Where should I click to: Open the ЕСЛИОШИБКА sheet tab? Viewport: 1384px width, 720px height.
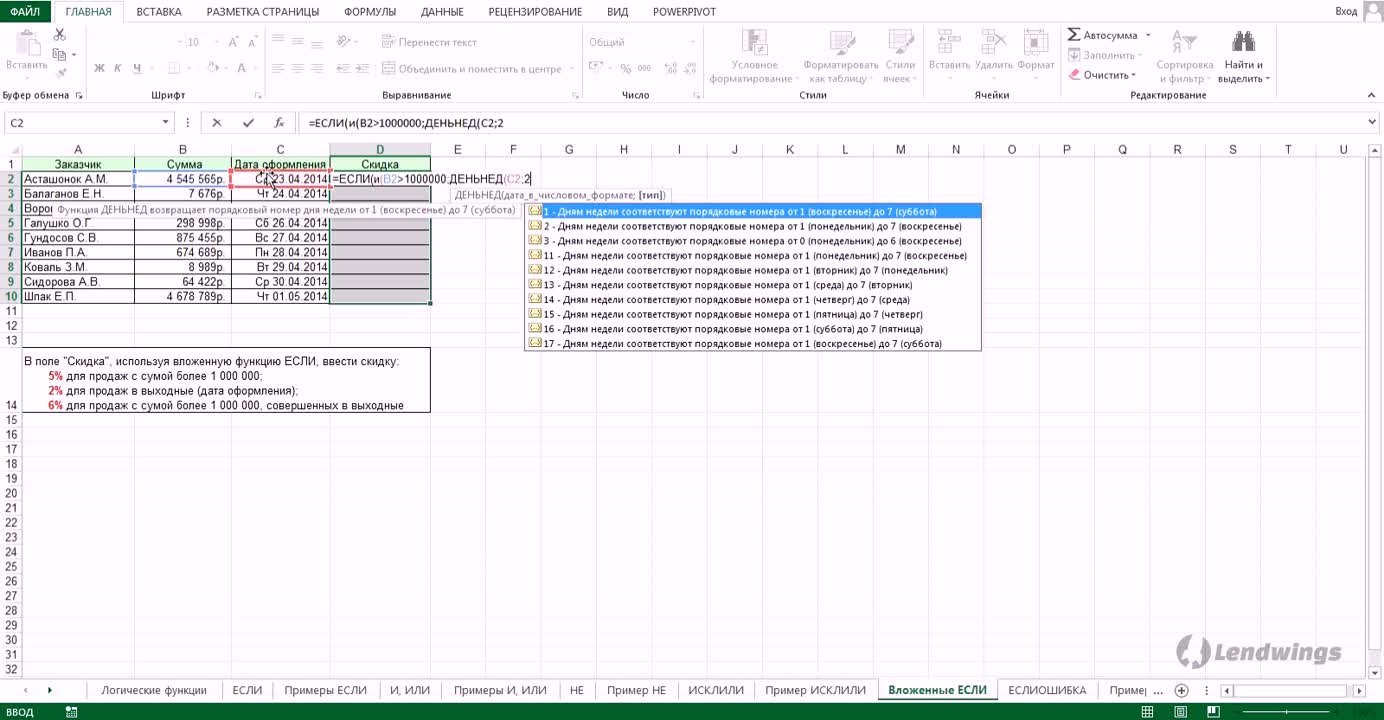pos(1047,690)
